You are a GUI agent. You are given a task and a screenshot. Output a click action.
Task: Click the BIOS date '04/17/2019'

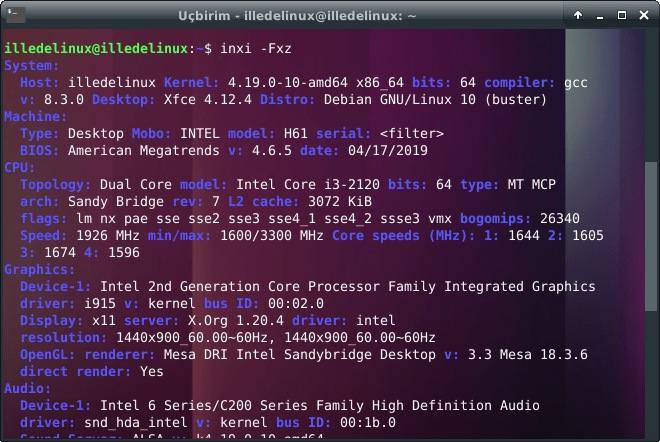pos(388,151)
